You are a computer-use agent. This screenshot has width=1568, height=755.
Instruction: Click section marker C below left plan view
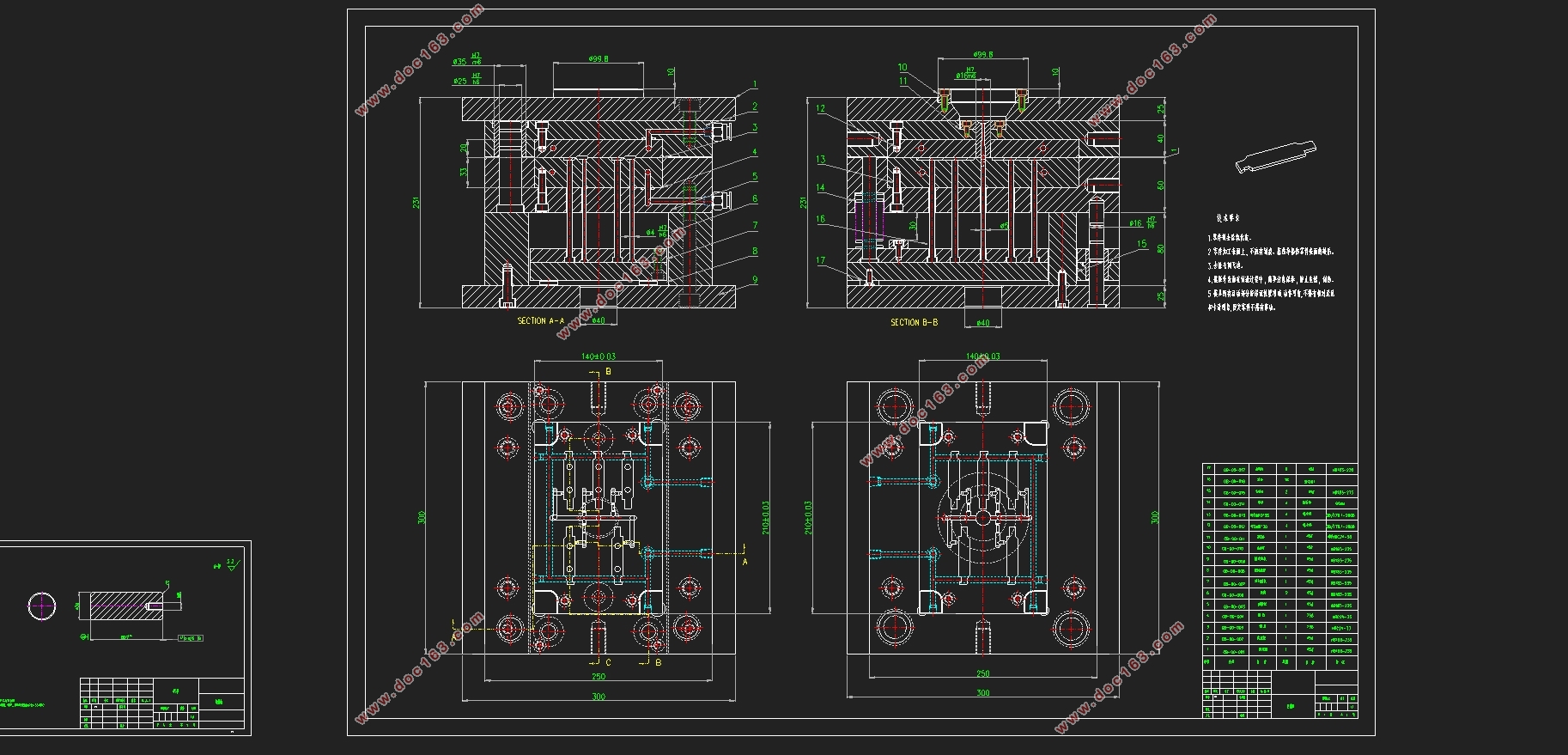(x=609, y=662)
